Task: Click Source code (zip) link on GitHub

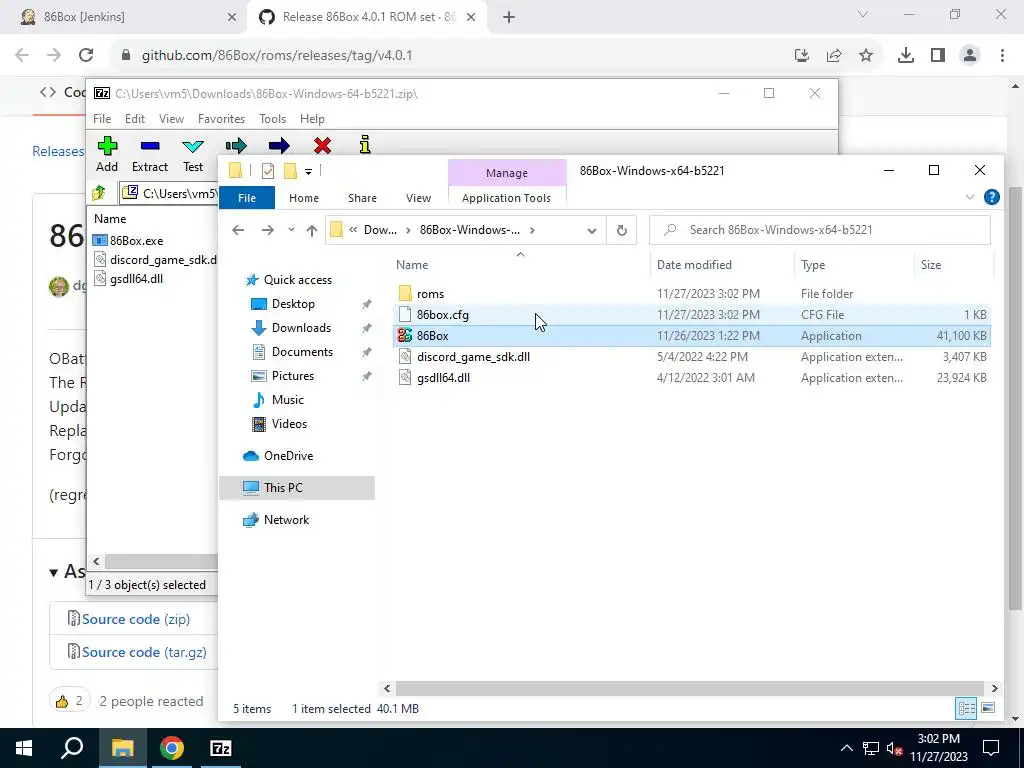Action: tap(136, 619)
